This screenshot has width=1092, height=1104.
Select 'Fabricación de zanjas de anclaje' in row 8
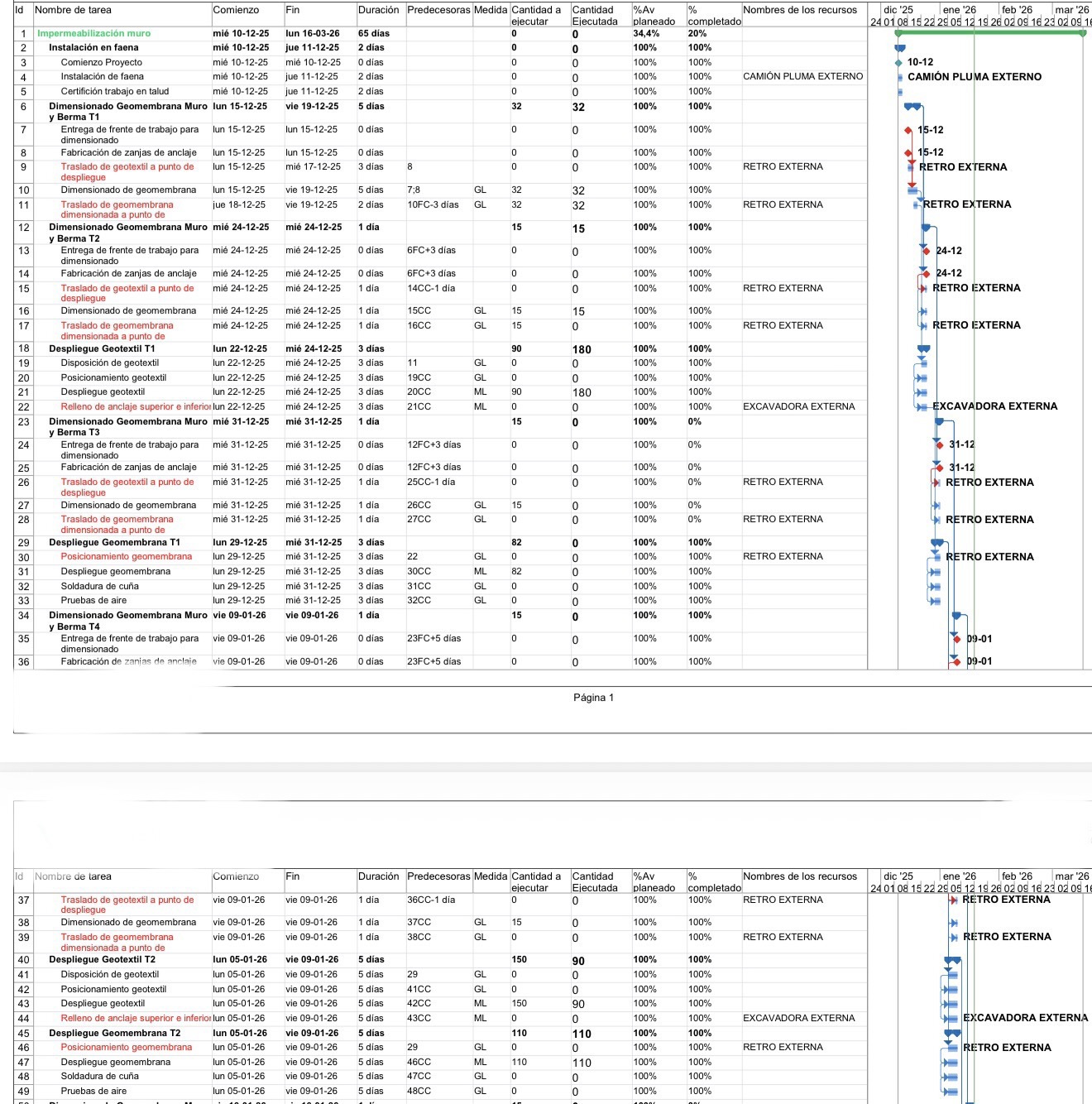129,153
